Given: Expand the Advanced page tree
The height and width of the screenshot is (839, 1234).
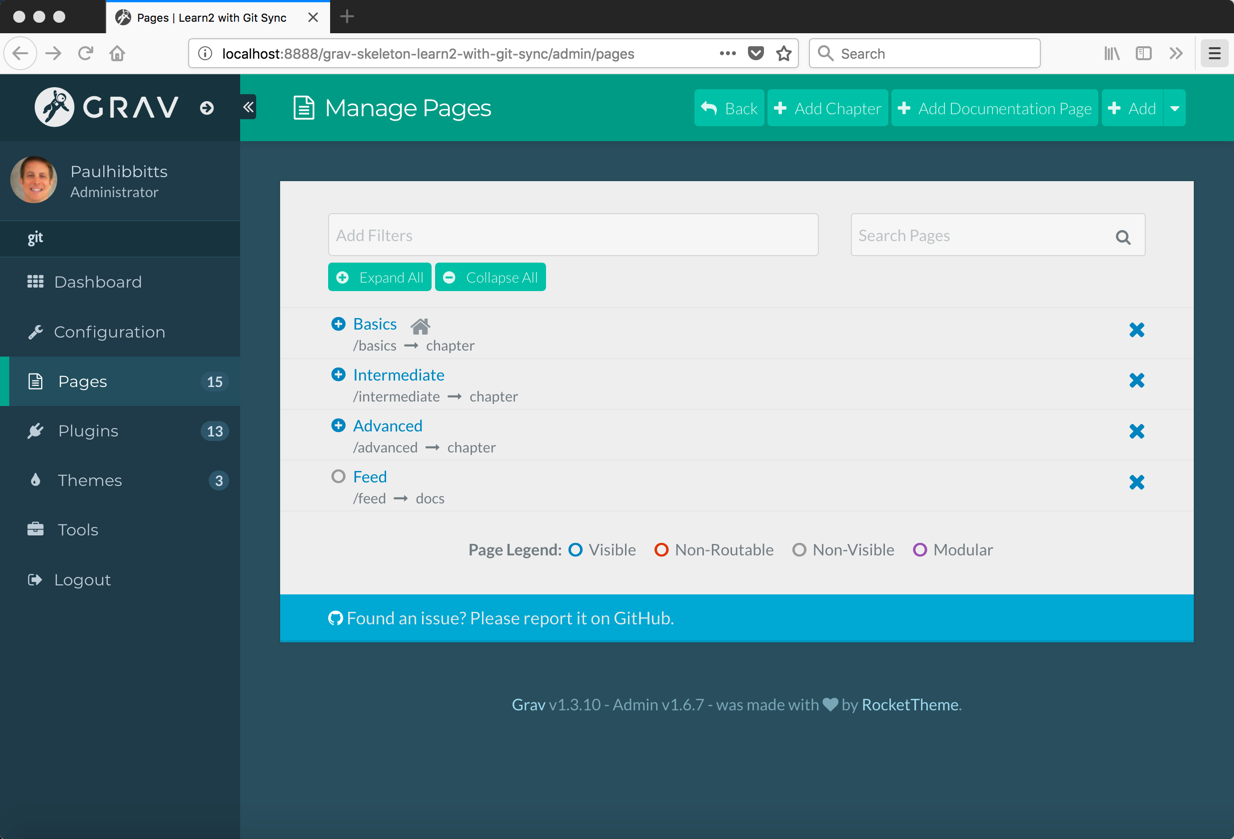Looking at the screenshot, I should (x=338, y=426).
